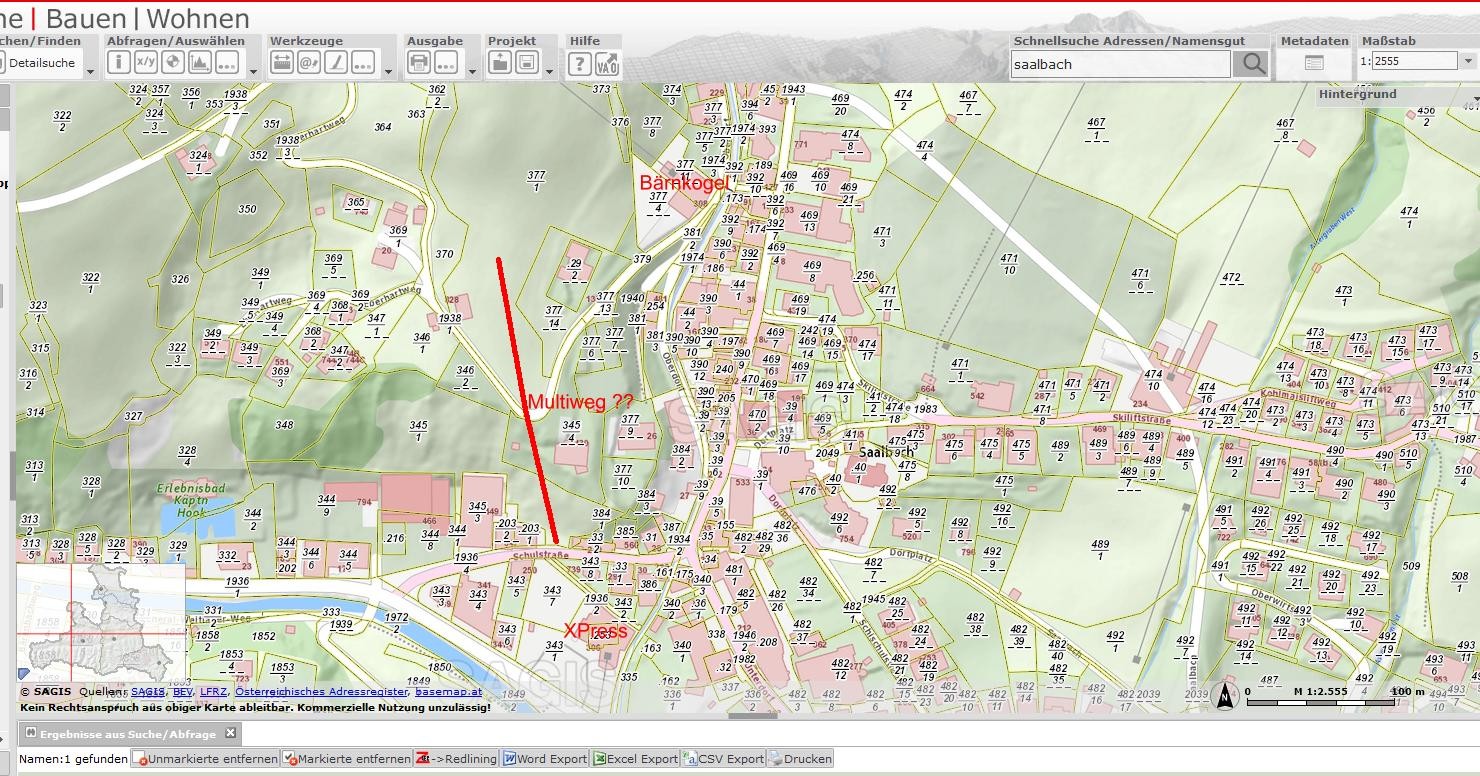1480x776 pixels.
Task: Open the basemap.at source link
Action: pos(448,692)
